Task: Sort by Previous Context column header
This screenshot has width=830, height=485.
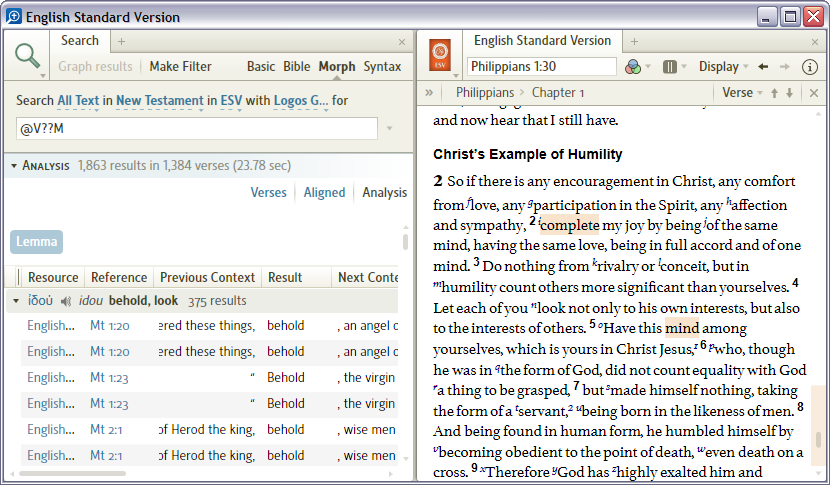Action: point(207,277)
